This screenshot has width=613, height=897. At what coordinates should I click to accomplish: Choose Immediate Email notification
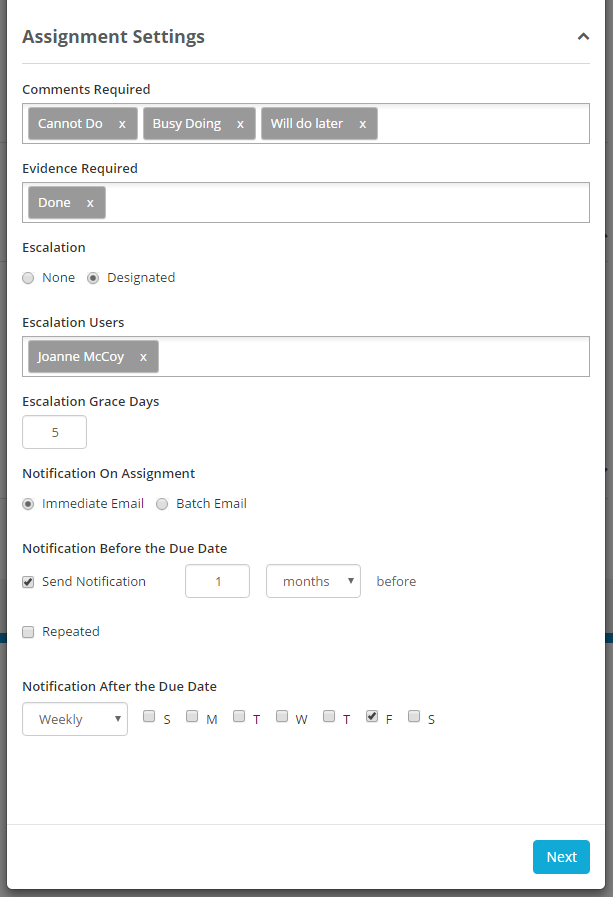28,504
